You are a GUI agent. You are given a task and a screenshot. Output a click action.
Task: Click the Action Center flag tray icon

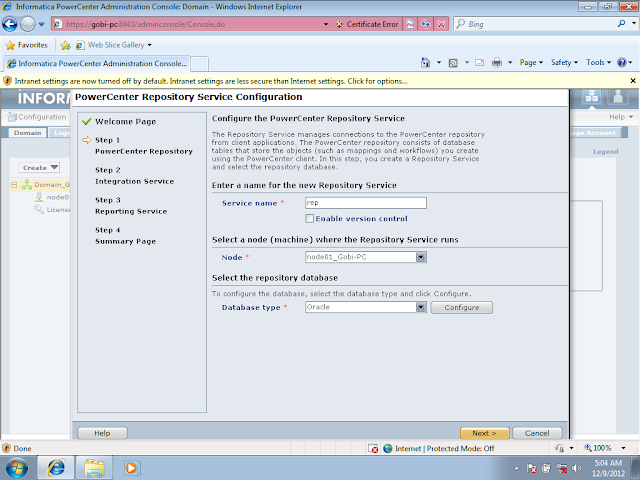531,468
